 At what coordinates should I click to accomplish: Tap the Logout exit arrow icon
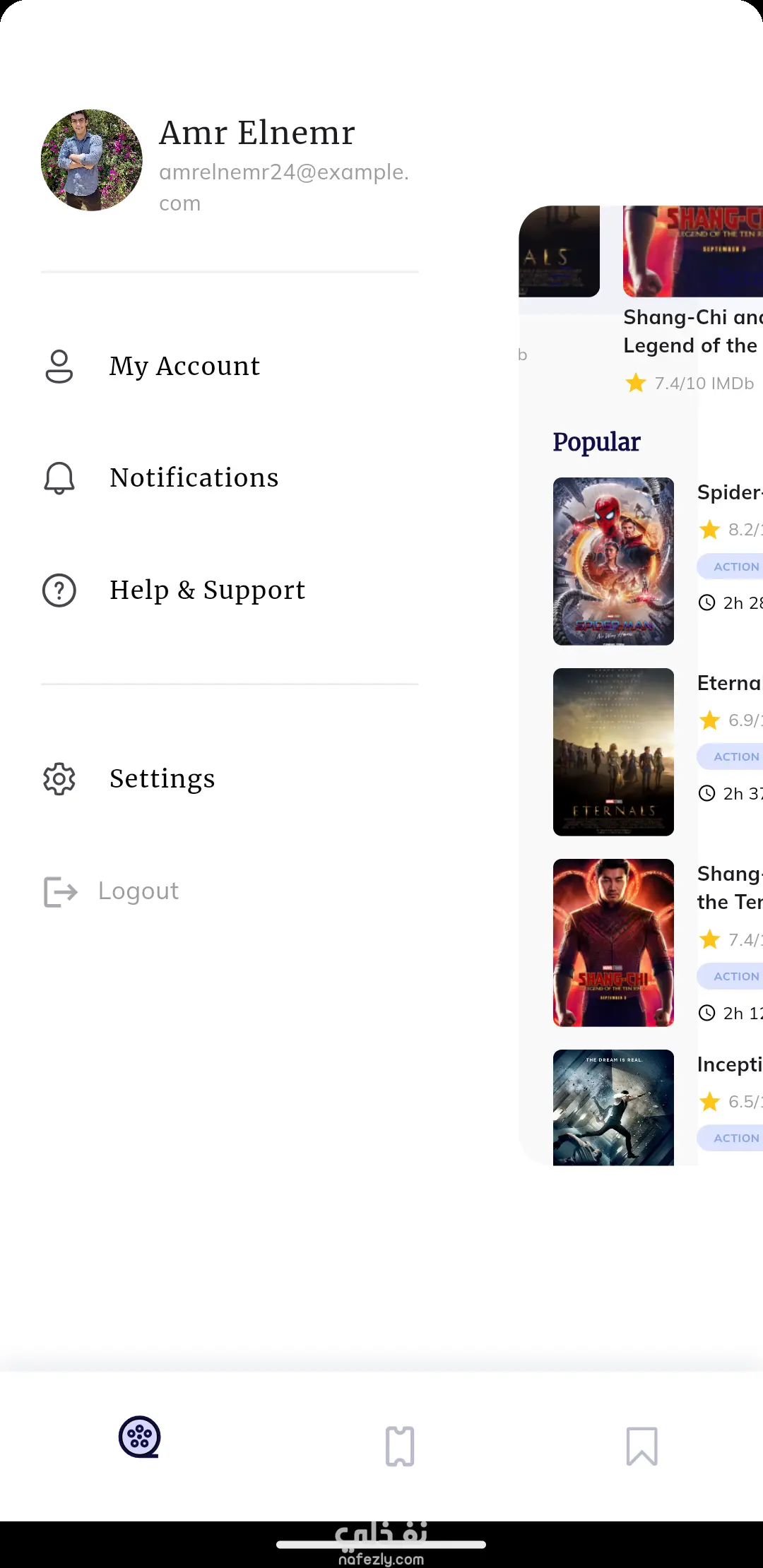[61, 891]
